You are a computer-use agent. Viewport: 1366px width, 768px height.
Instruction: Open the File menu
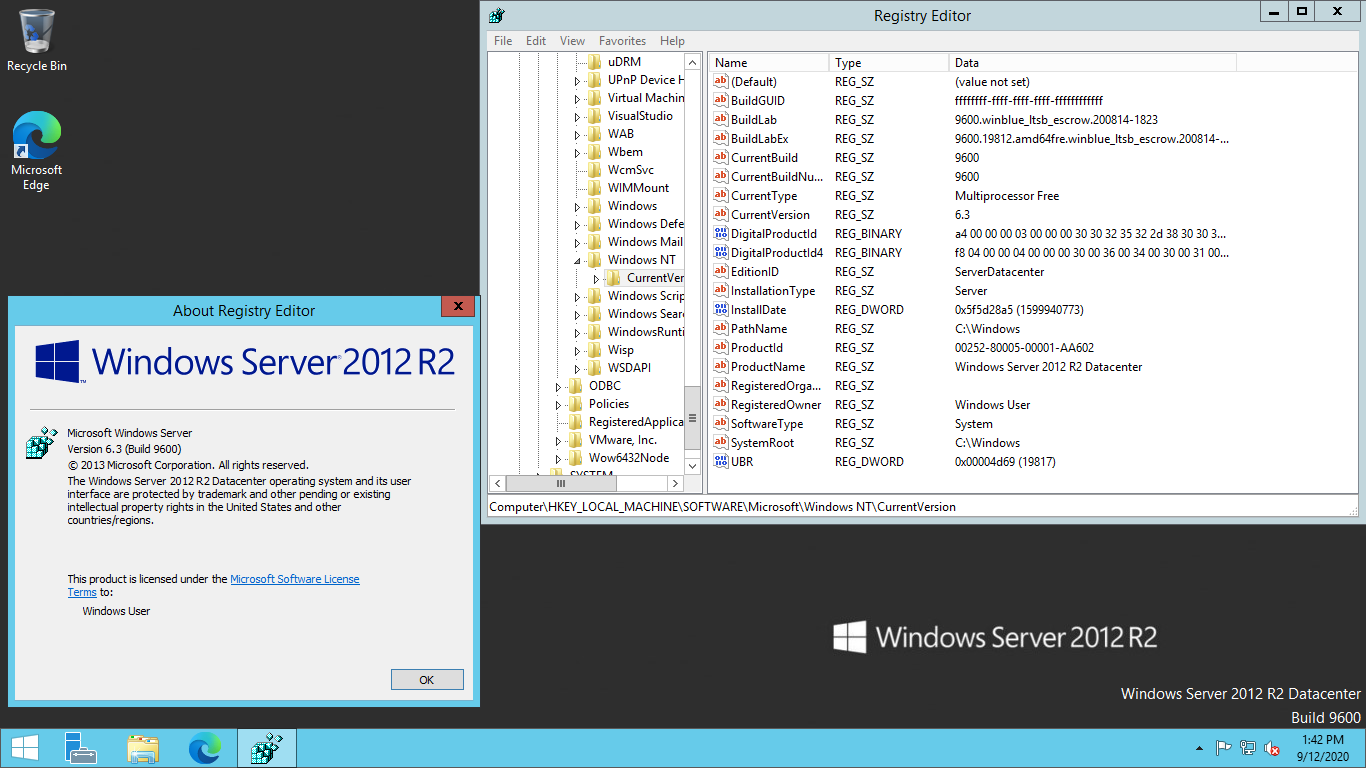[503, 41]
